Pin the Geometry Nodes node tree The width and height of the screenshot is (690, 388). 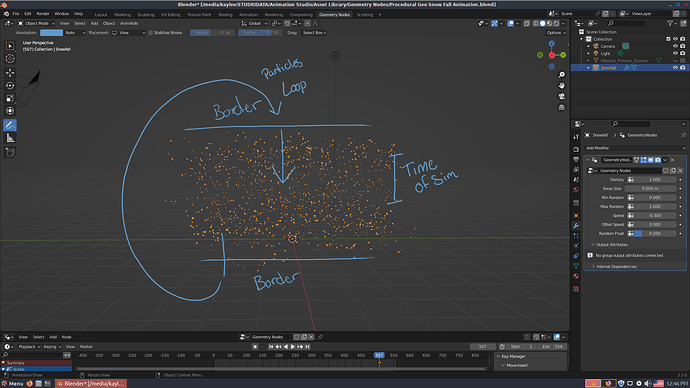point(320,337)
